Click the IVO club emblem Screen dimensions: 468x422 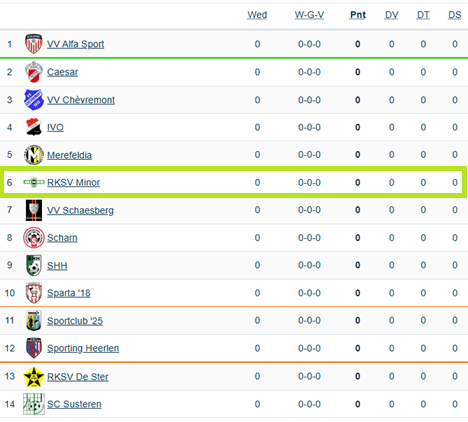coord(34,127)
